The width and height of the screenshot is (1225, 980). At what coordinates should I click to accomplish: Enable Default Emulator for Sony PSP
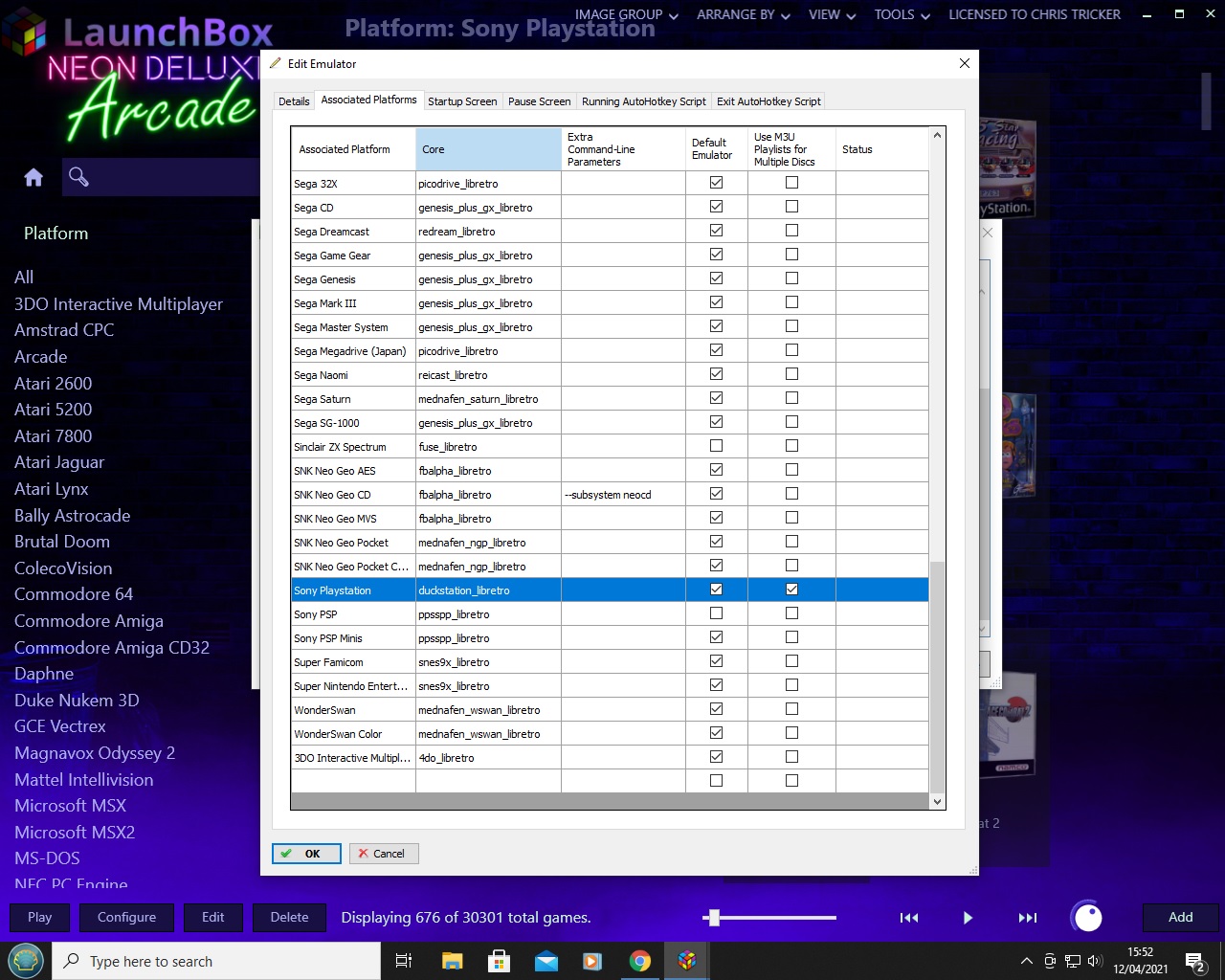(x=716, y=613)
